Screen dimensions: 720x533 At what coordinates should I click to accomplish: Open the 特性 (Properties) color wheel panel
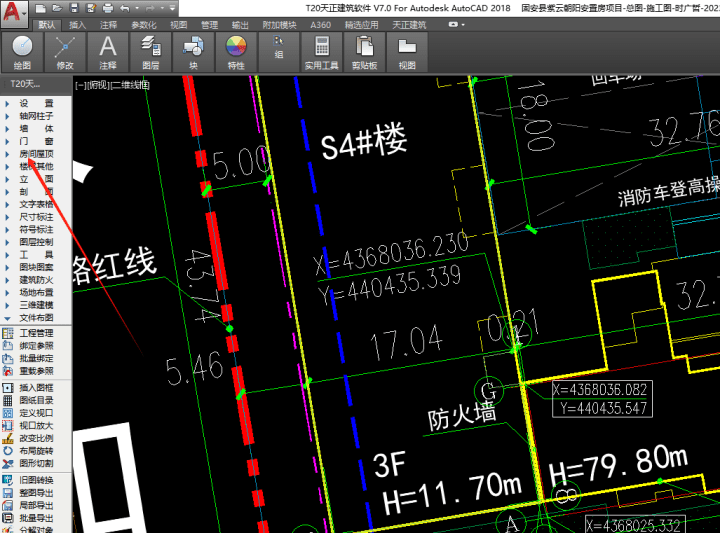[236, 52]
